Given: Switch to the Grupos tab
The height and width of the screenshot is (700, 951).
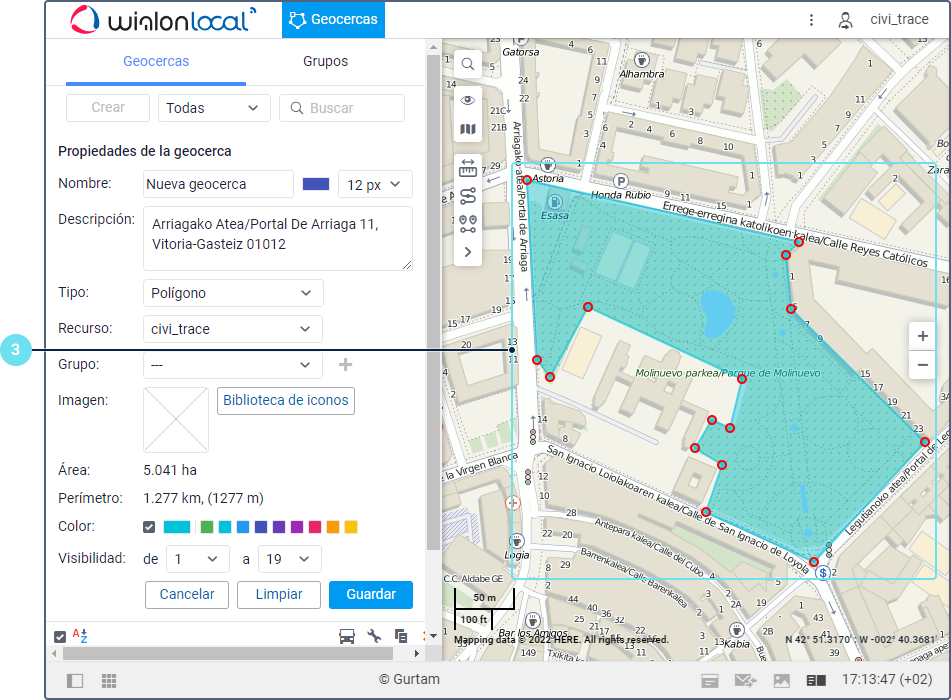Looking at the screenshot, I should click(325, 61).
